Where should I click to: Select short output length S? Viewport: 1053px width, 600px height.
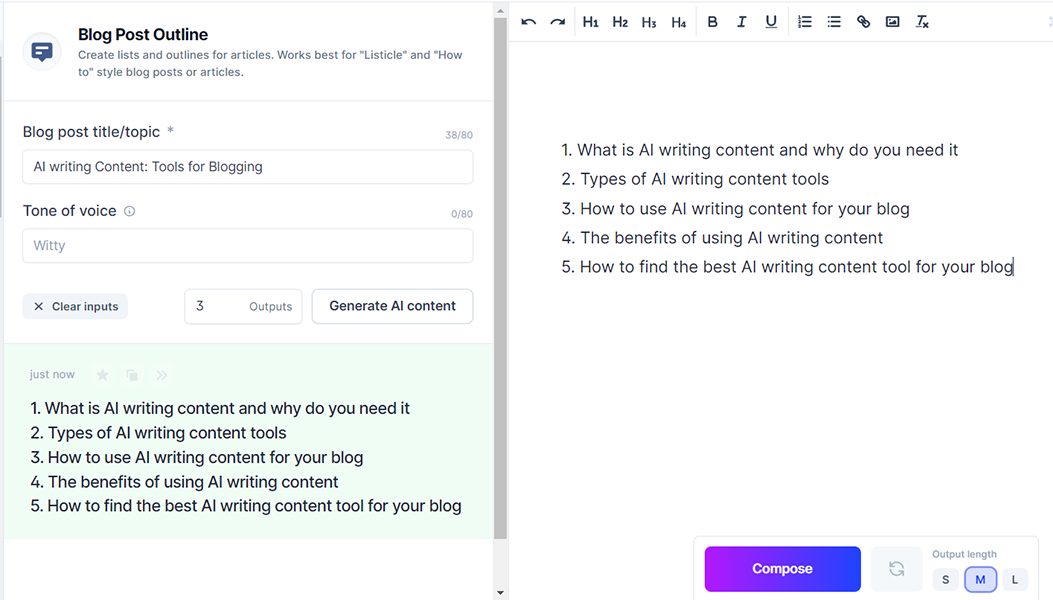pyautogui.click(x=945, y=580)
